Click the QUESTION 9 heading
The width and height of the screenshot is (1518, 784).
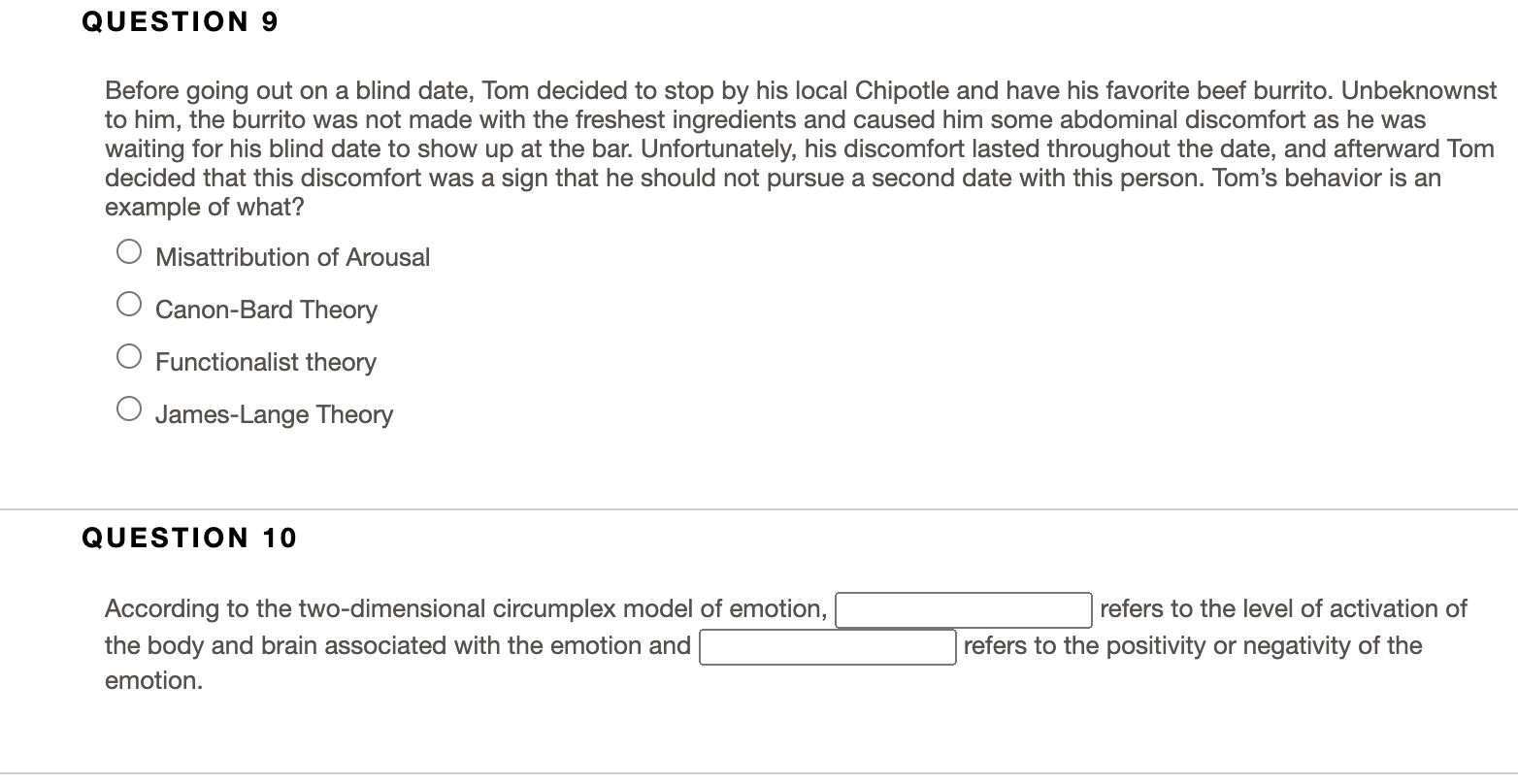point(181,22)
